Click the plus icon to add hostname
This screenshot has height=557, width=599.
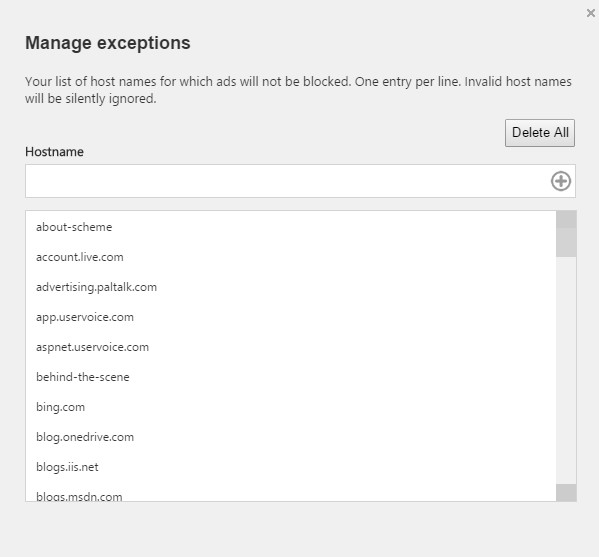(x=560, y=181)
